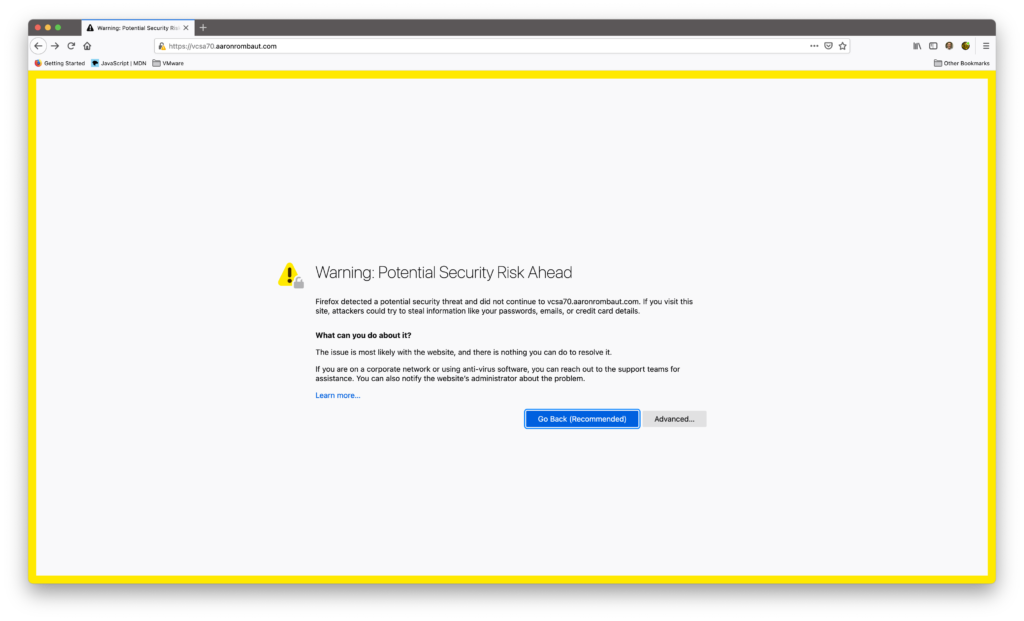Image resolution: width=1024 pixels, height=621 pixels.
Task: Open a new tab with the plus button
Action: point(203,28)
